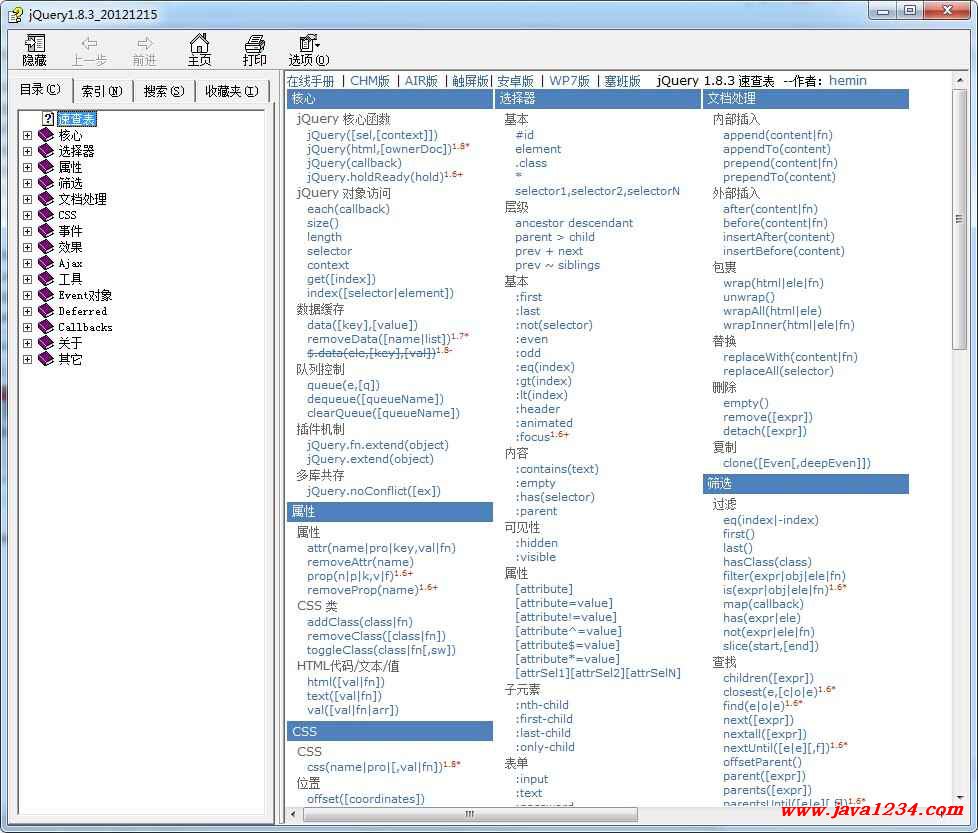Expand the 属性 tree node
This screenshot has height=833, width=978.
[27, 167]
